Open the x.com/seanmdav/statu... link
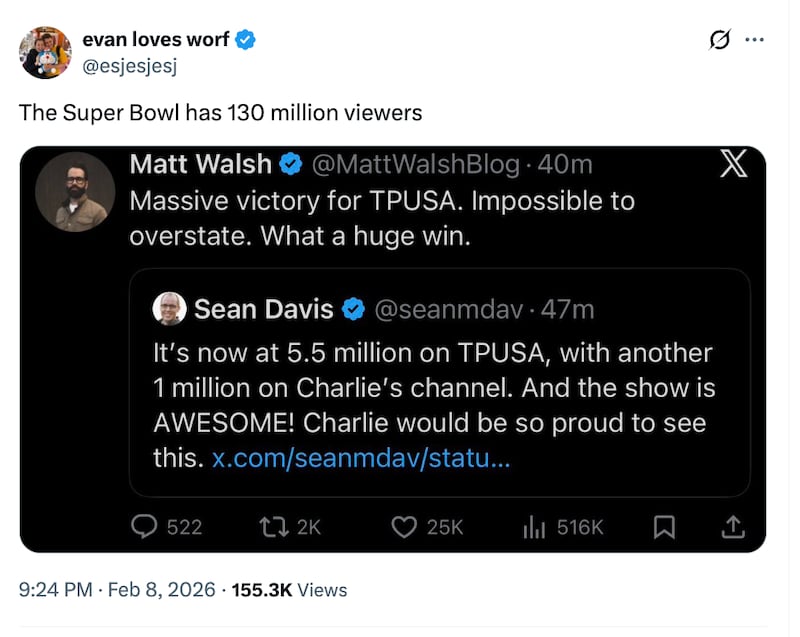 360,460
